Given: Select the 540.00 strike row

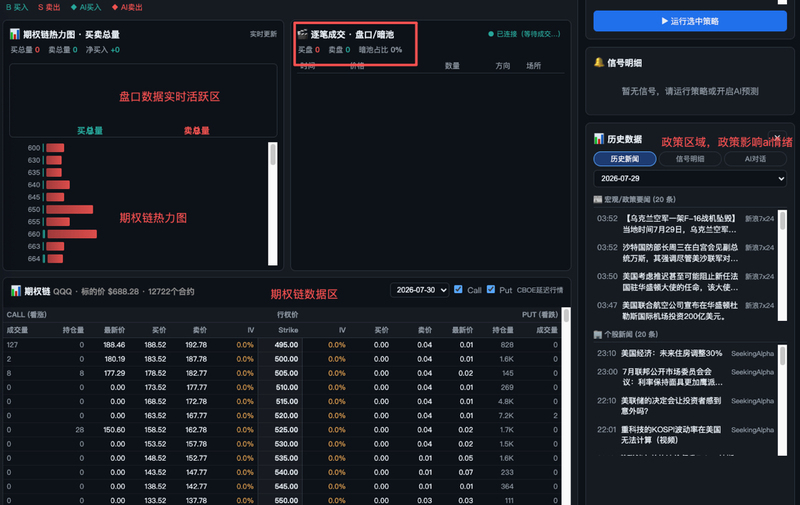Looking at the screenshot, I should 282,472.
